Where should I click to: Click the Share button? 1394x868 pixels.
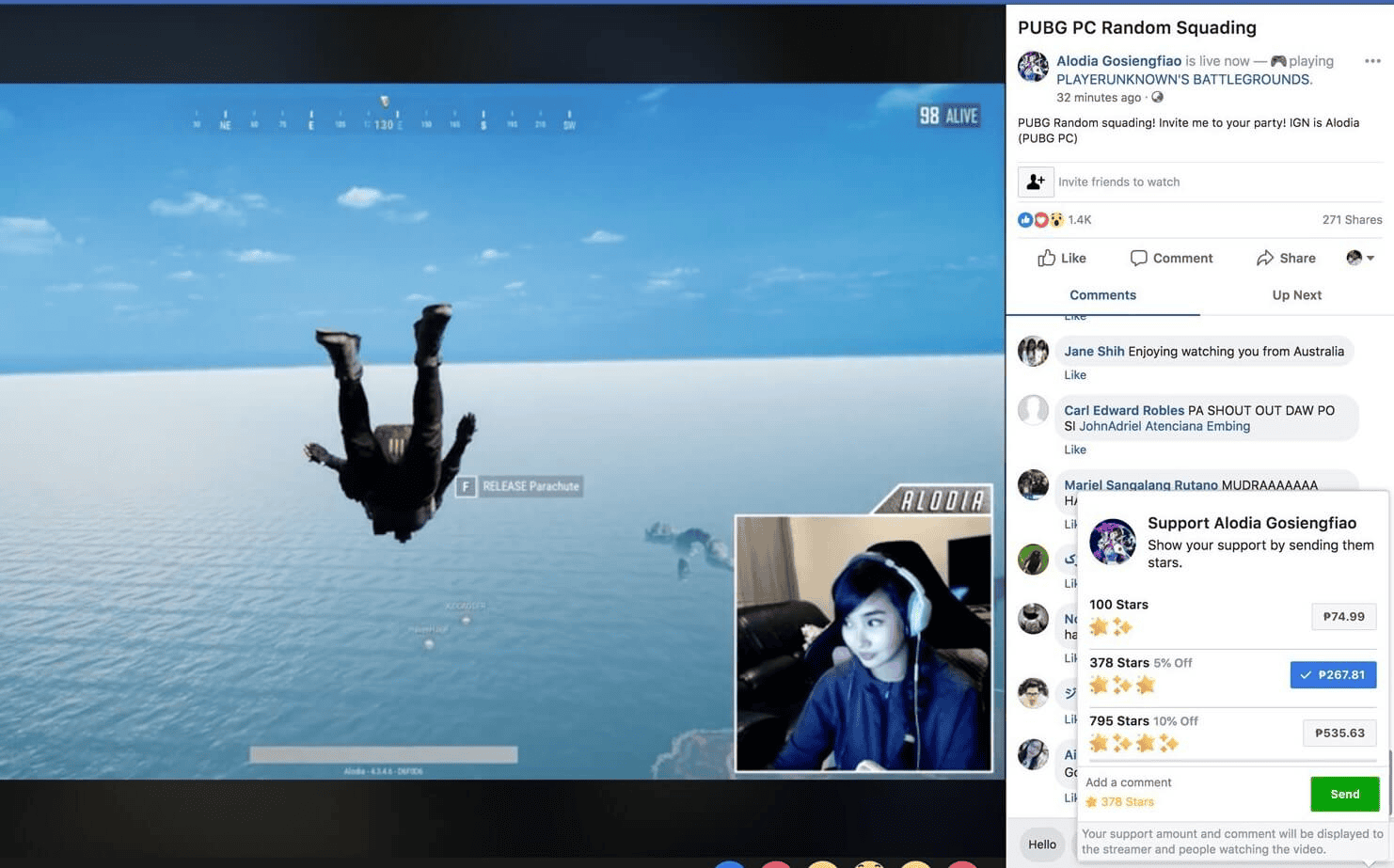click(1286, 258)
